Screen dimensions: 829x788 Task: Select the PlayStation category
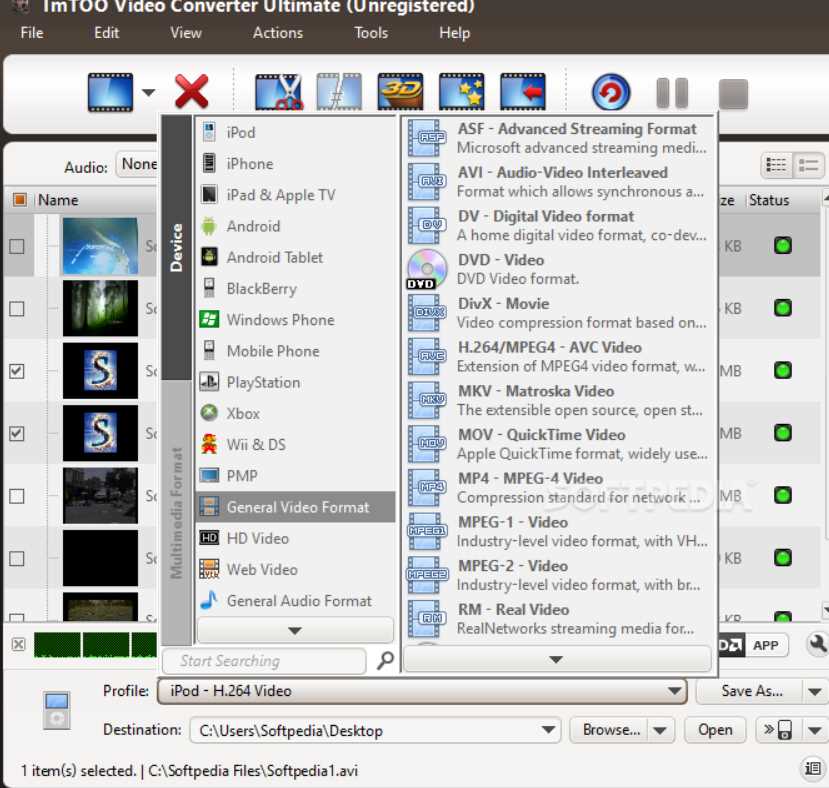(295, 382)
